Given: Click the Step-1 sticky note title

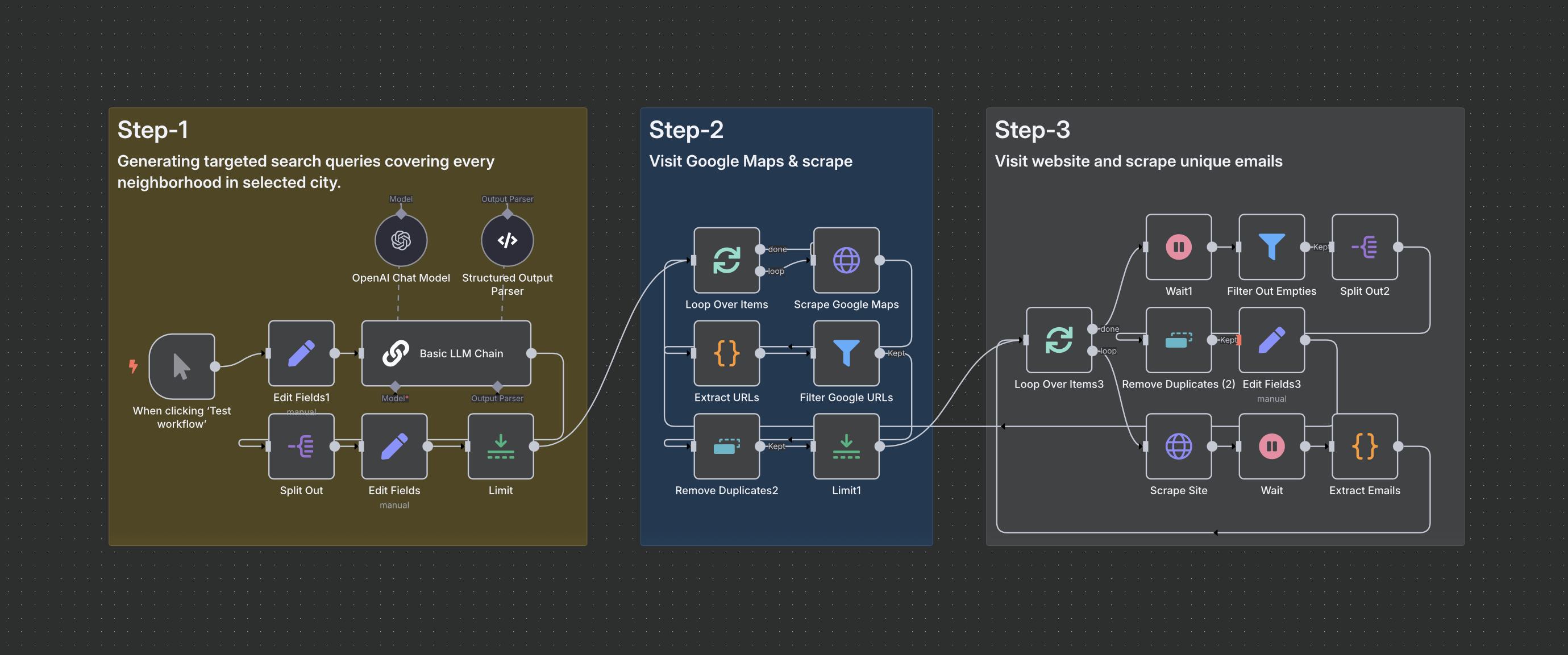Looking at the screenshot, I should (x=153, y=130).
